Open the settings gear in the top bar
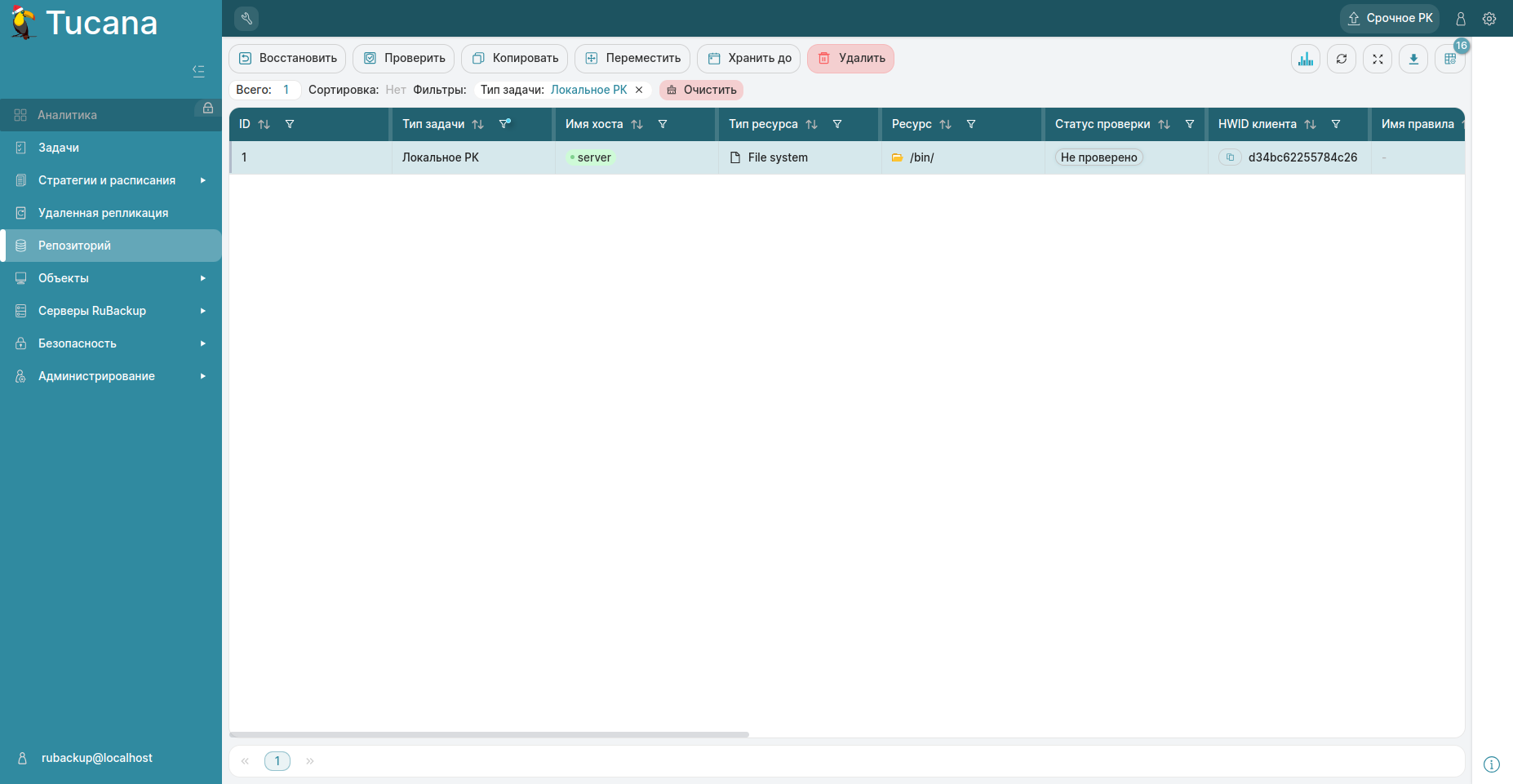The height and width of the screenshot is (784, 1513). click(1489, 18)
